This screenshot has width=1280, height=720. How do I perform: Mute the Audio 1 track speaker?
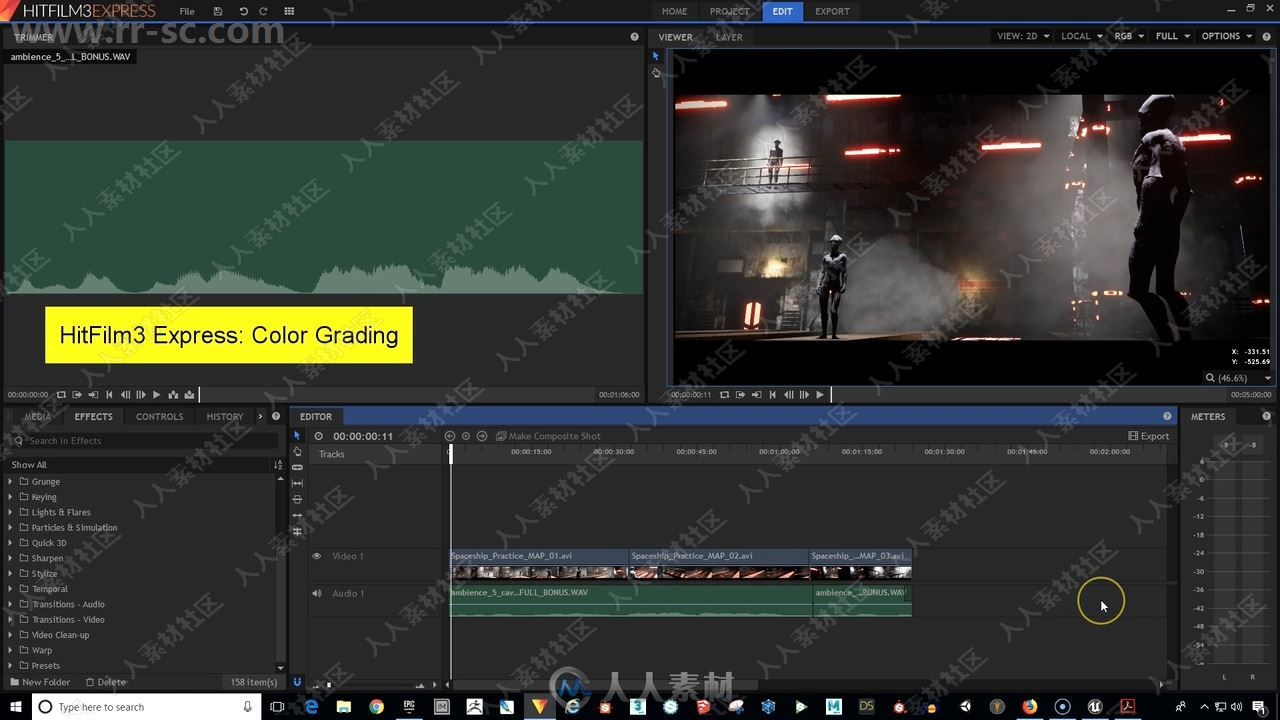click(317, 594)
